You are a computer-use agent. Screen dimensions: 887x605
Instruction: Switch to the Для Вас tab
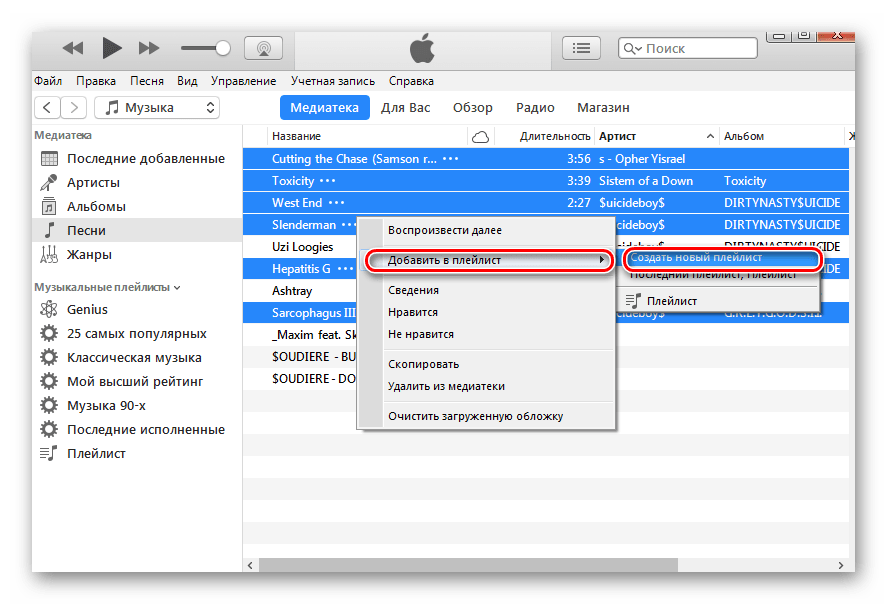[x=406, y=108]
